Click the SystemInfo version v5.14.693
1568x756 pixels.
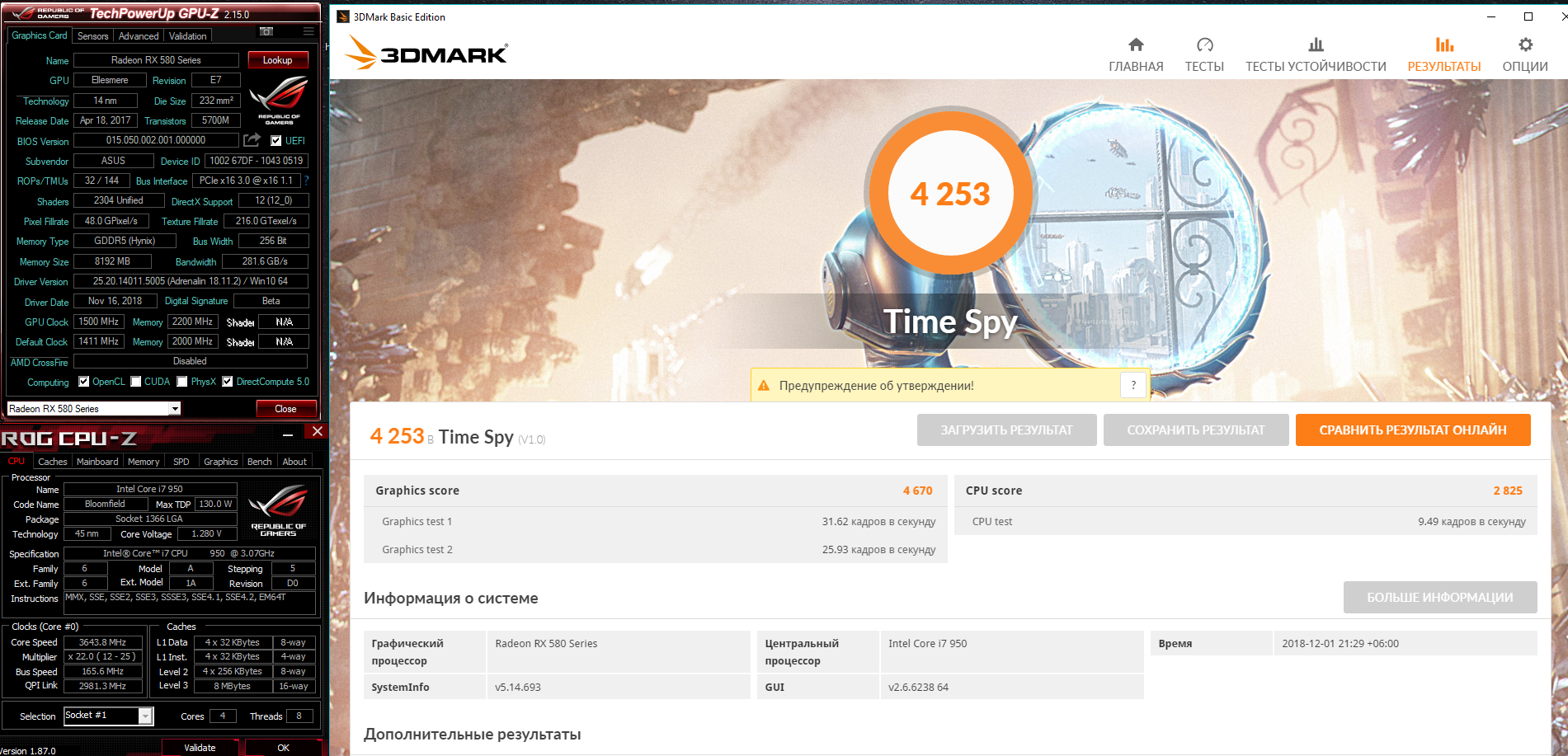coord(518,688)
